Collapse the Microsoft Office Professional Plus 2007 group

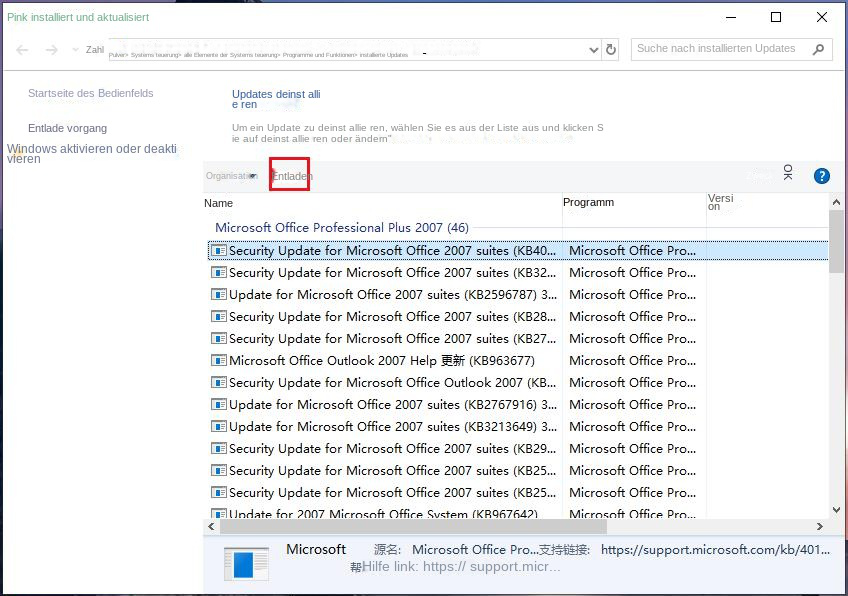coord(342,228)
